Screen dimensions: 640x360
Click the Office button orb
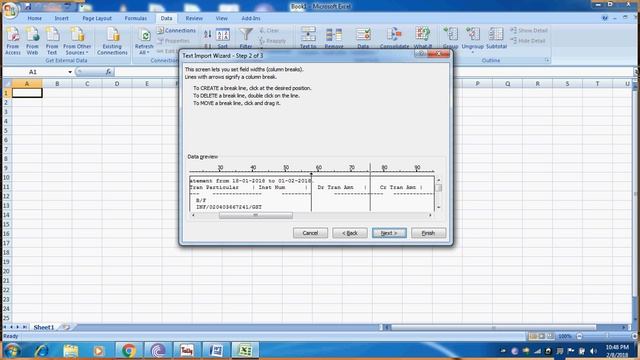click(11, 10)
